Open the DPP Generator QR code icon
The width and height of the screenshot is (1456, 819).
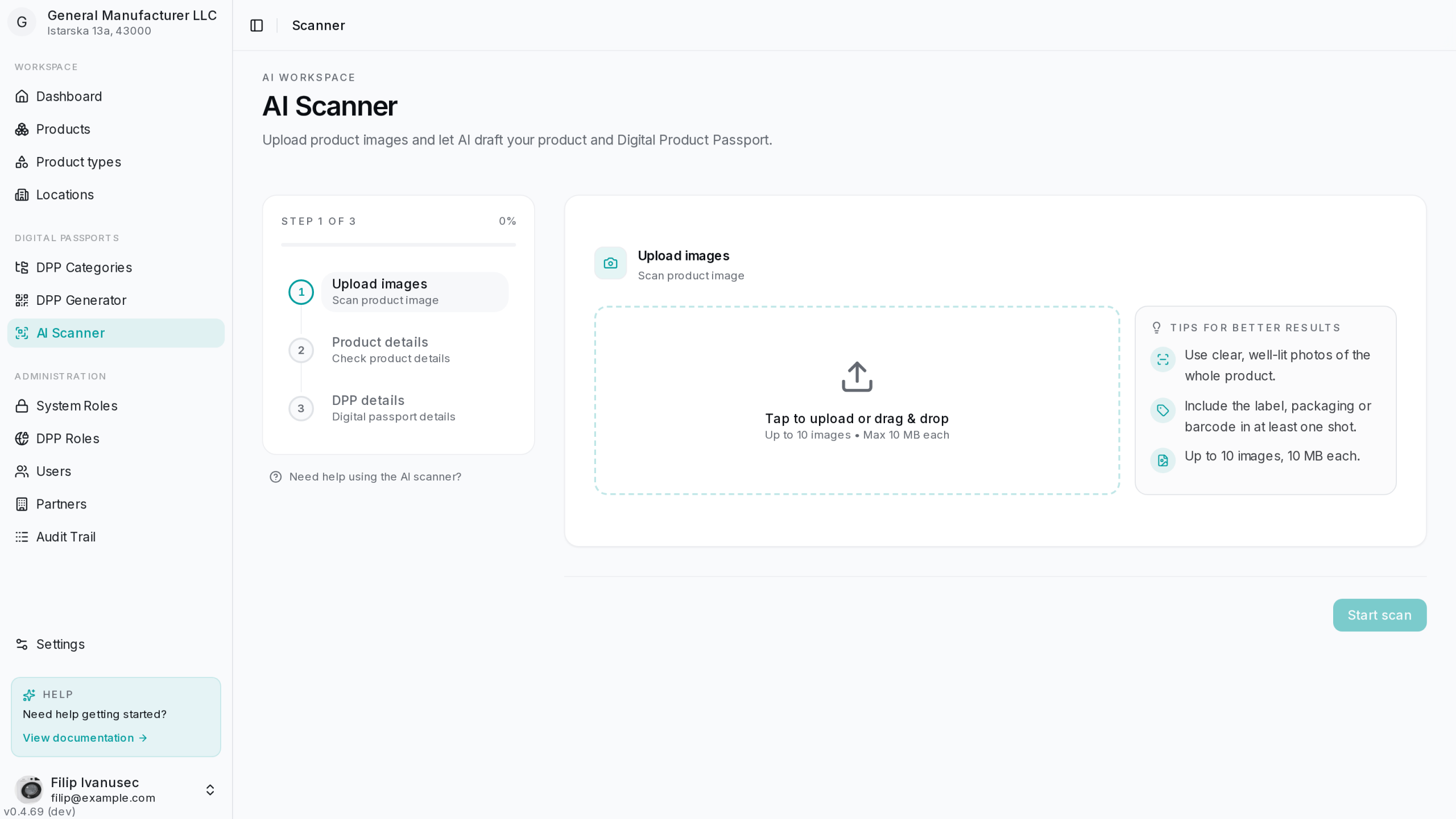22,300
